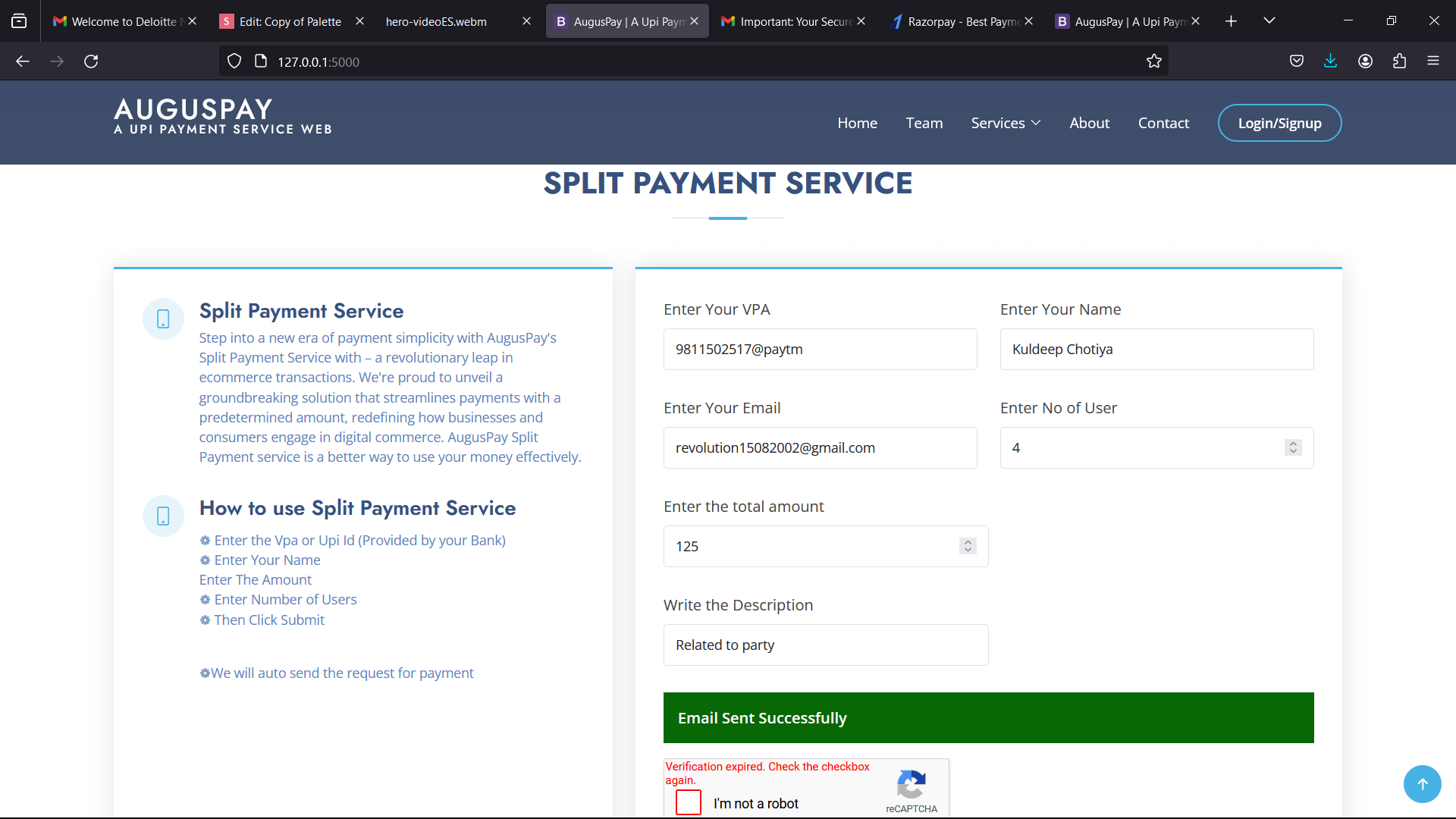Click the scroll-to-top arrow button
The image size is (1456, 819).
click(x=1422, y=784)
